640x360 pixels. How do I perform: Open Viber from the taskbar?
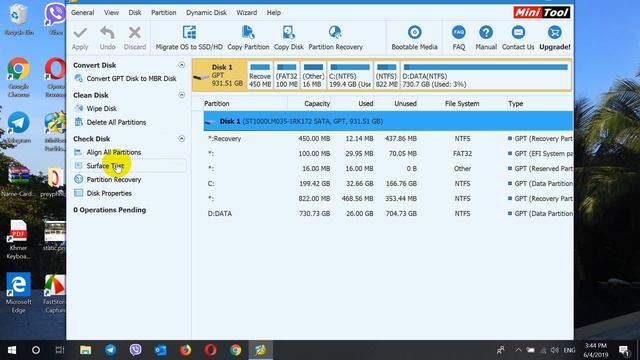(x=136, y=350)
